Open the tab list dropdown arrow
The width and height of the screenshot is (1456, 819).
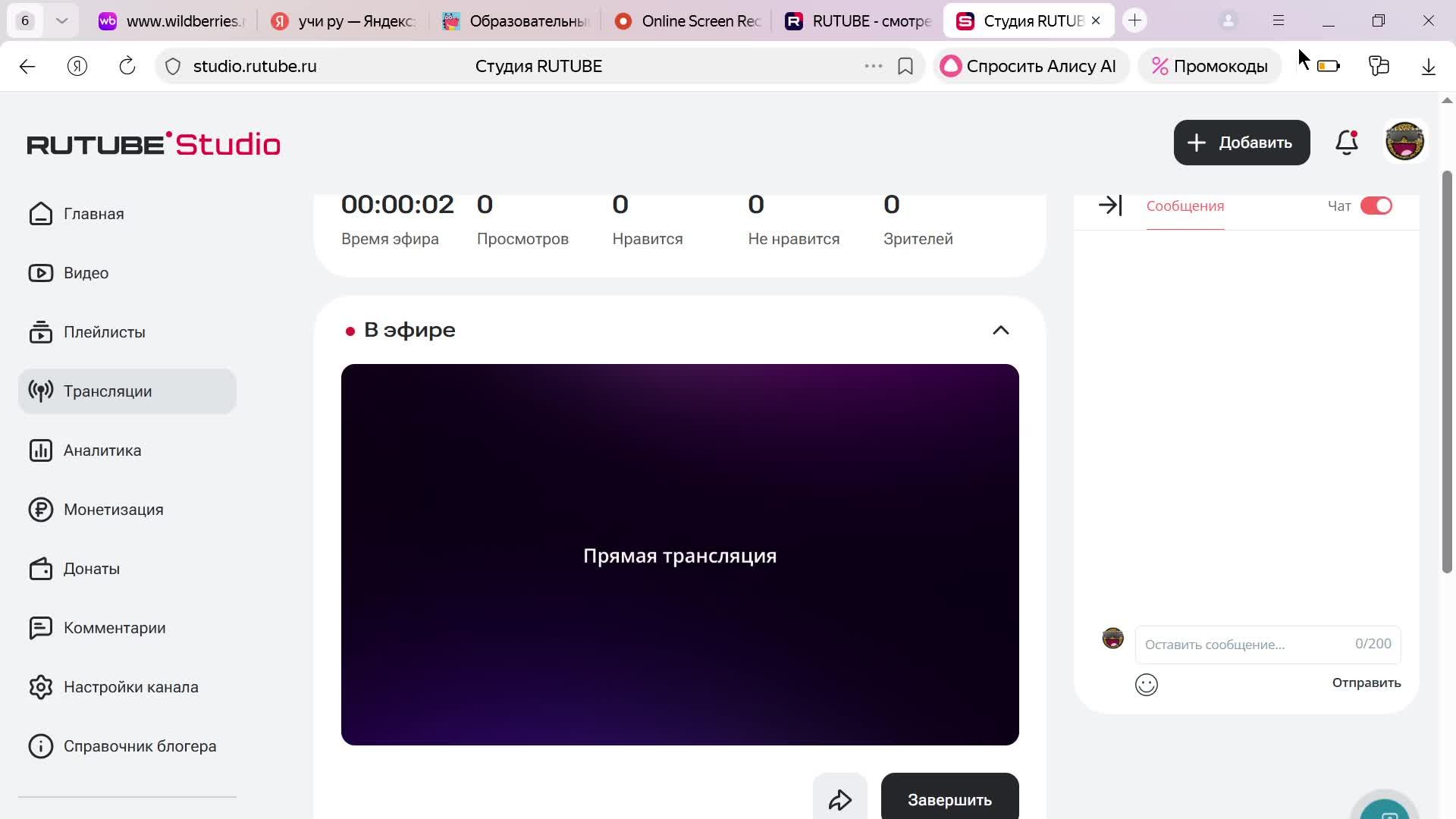click(62, 21)
